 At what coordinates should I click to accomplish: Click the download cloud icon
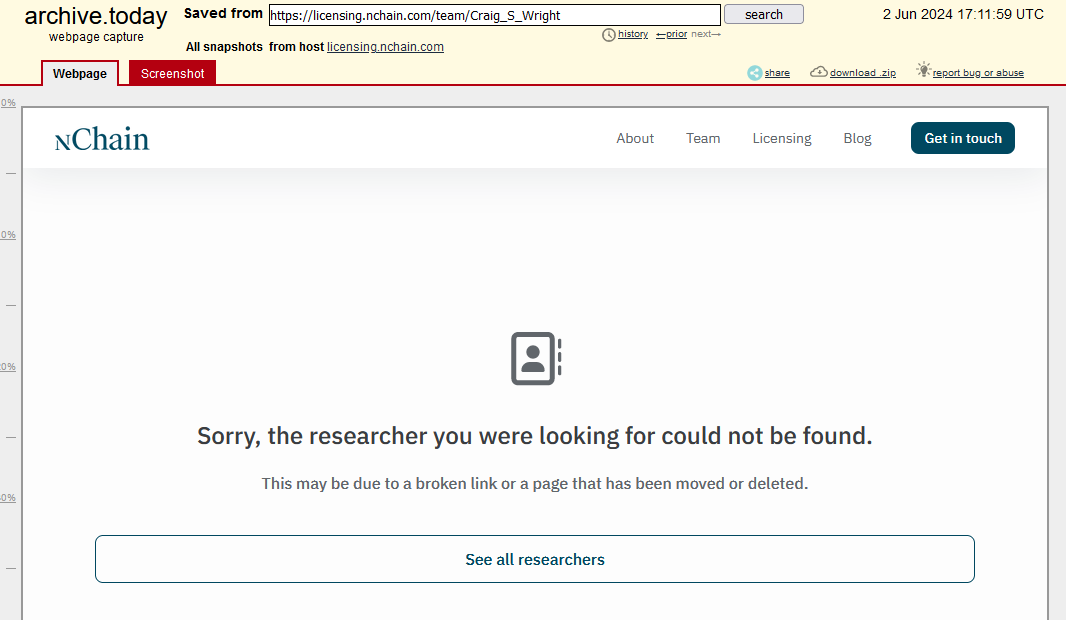[819, 71]
